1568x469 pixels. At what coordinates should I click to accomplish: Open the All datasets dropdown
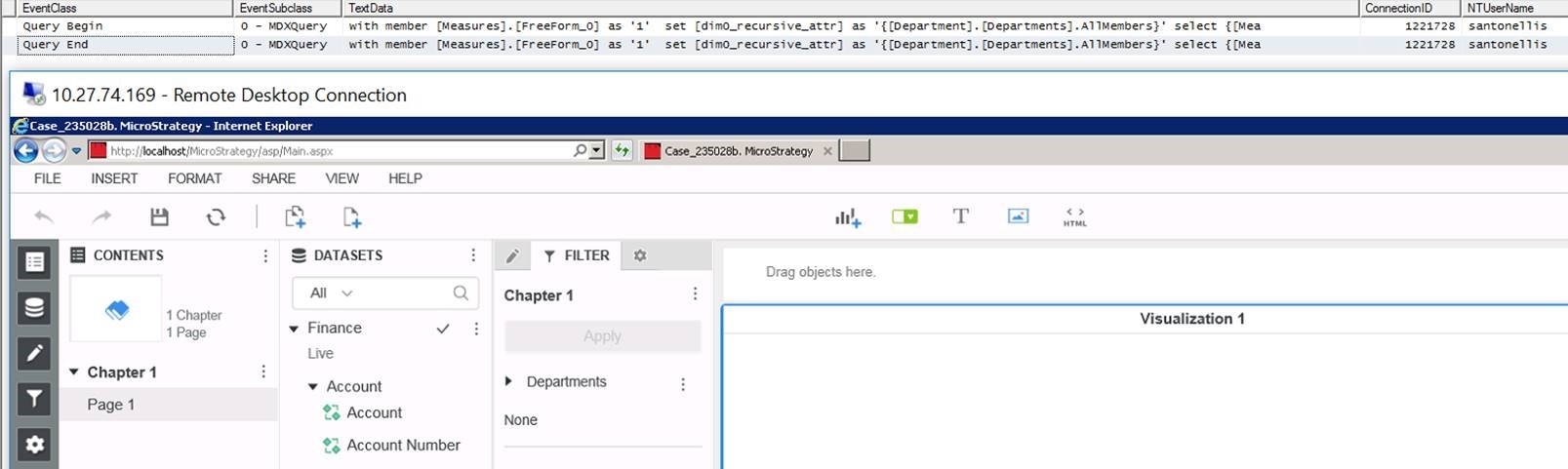tap(332, 293)
